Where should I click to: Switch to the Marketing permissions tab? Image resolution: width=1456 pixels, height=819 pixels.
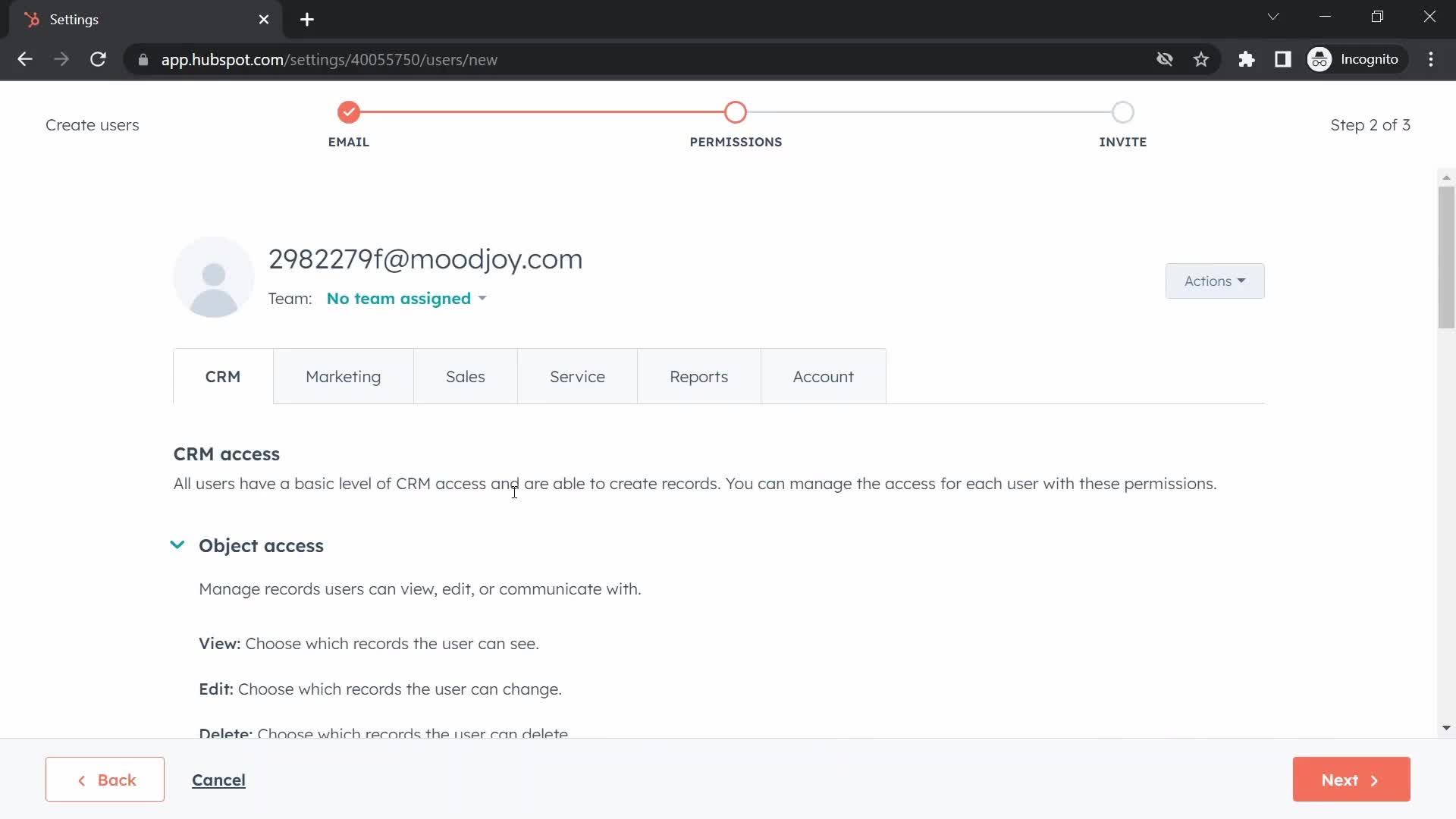pos(343,376)
